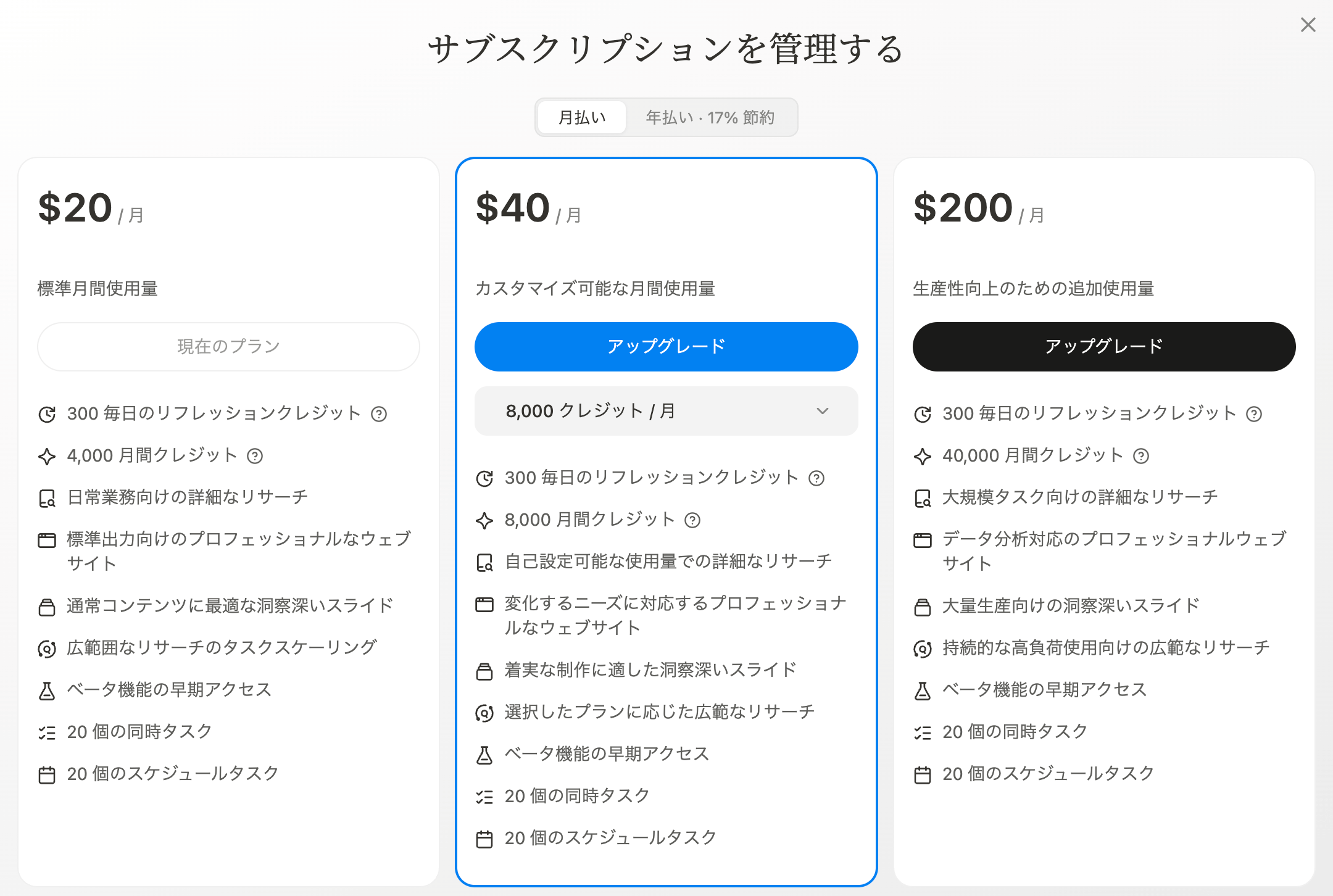Select the 月払い monthly billing tab
Viewport: 1333px width, 896px height.
click(581, 117)
